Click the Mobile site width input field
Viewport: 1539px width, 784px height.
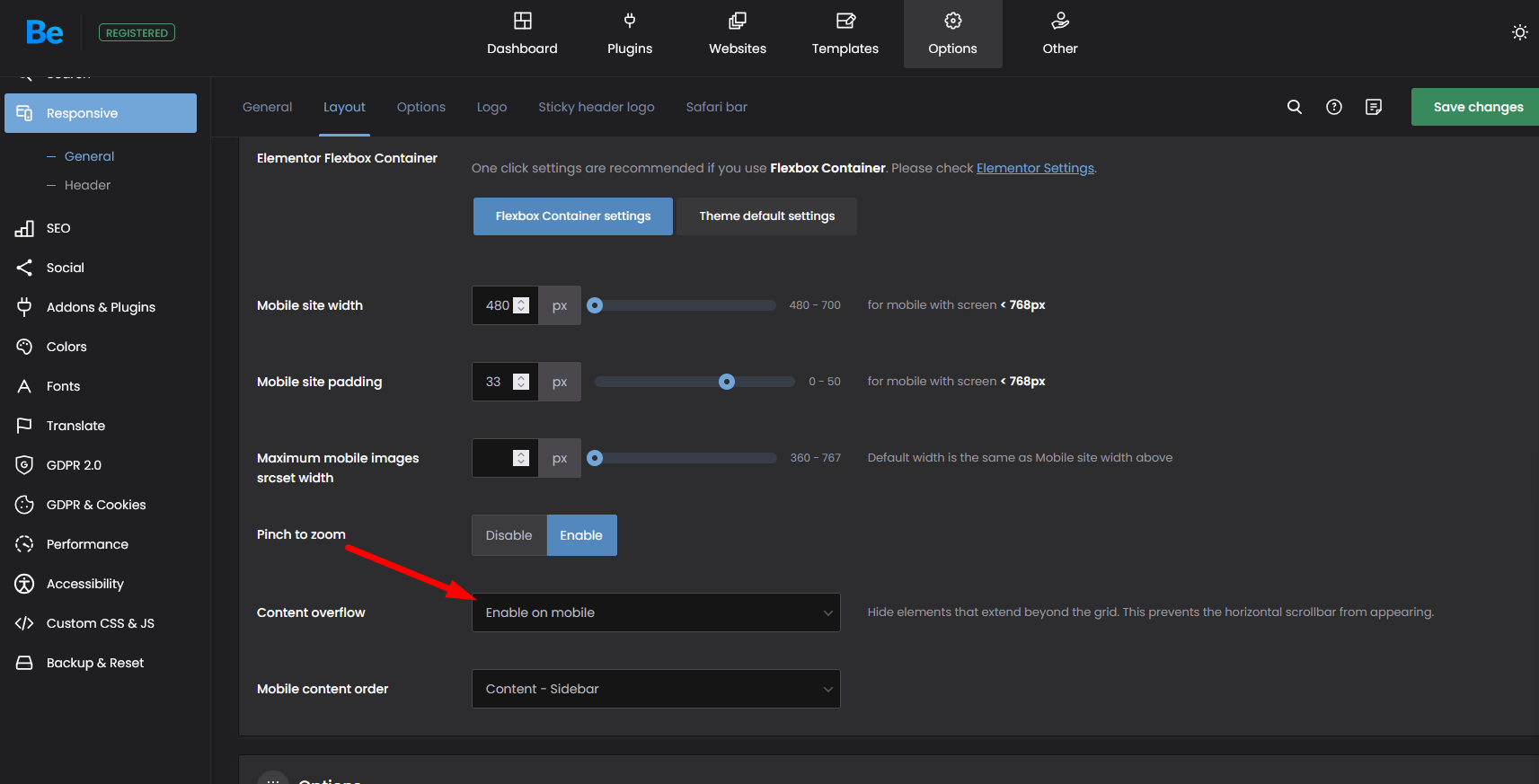click(505, 305)
